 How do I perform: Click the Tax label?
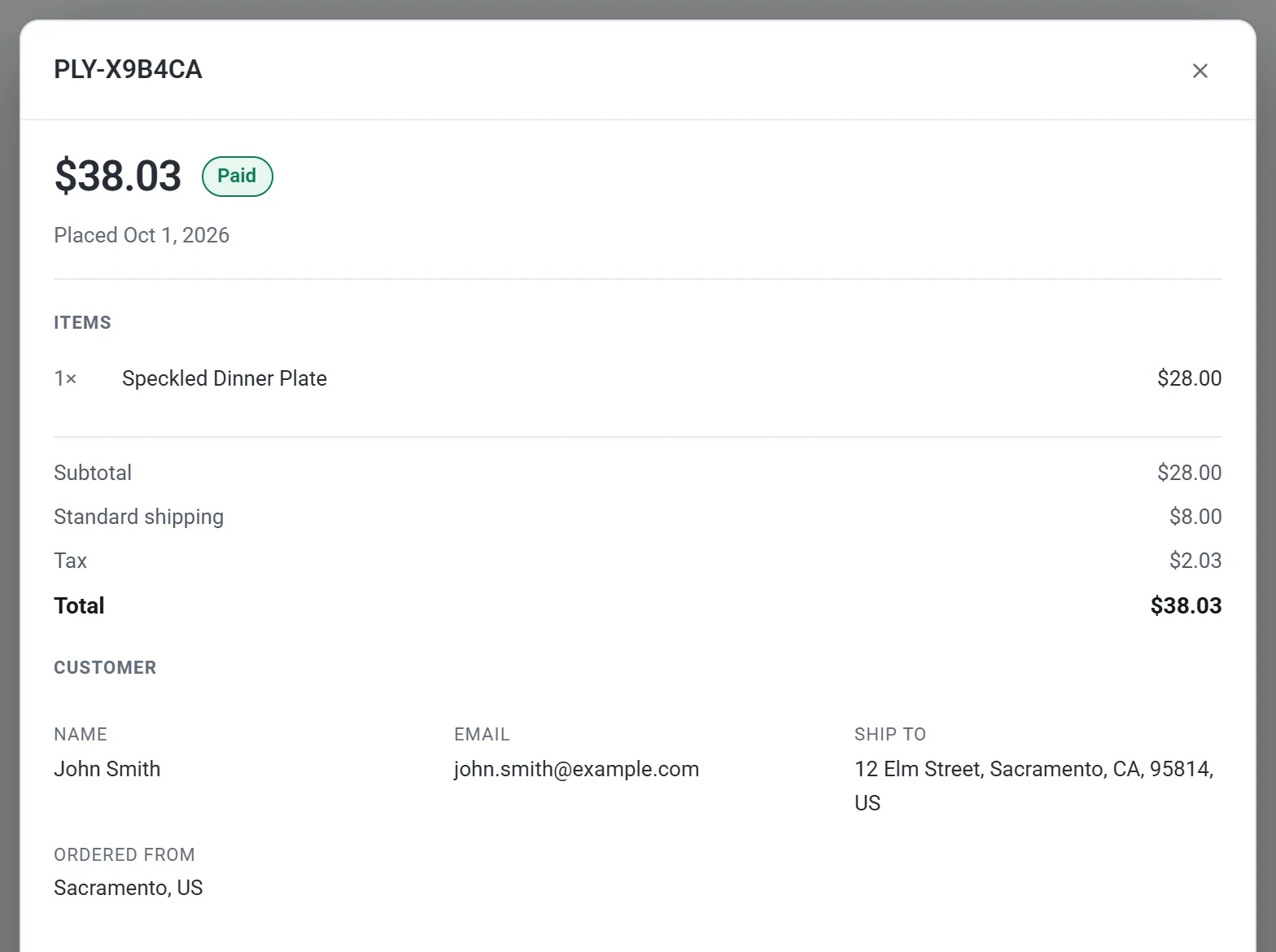[x=70, y=561]
